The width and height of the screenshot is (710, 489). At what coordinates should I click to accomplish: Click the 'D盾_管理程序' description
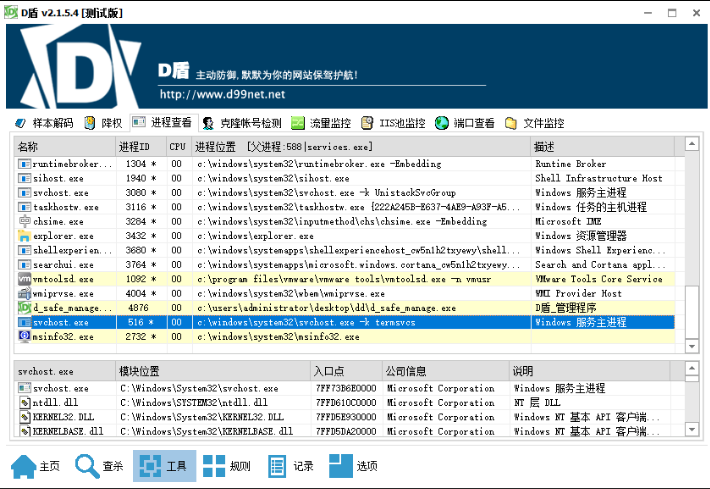point(566,308)
